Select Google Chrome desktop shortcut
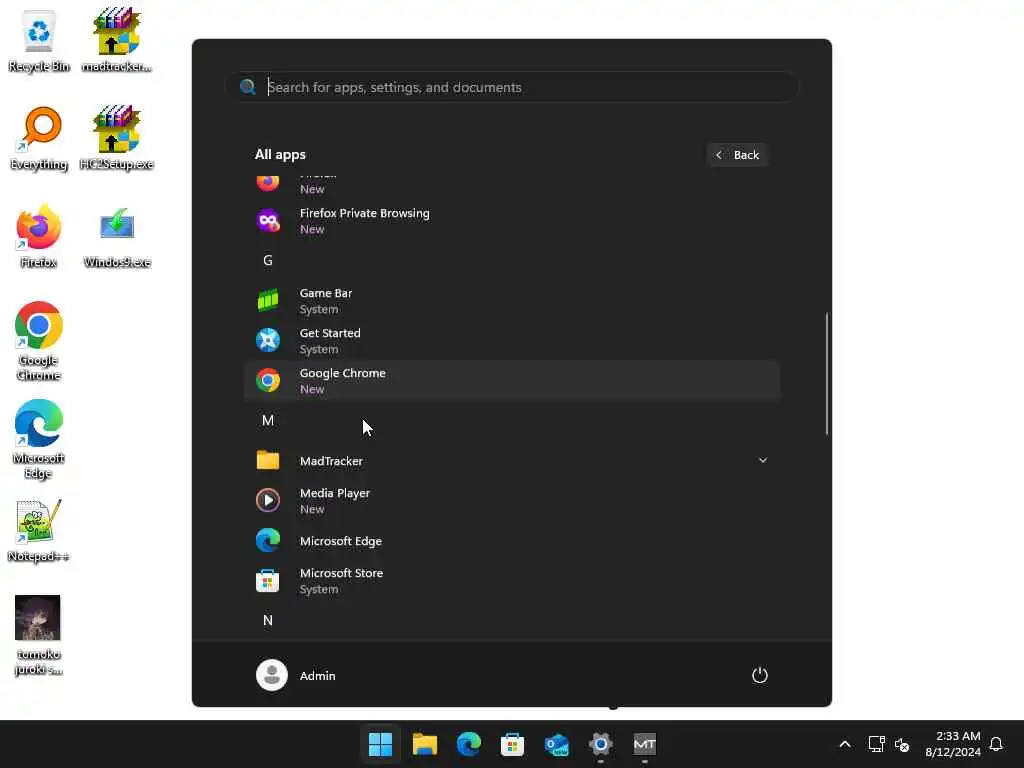Screen dimensions: 1024x768 tap(39, 341)
